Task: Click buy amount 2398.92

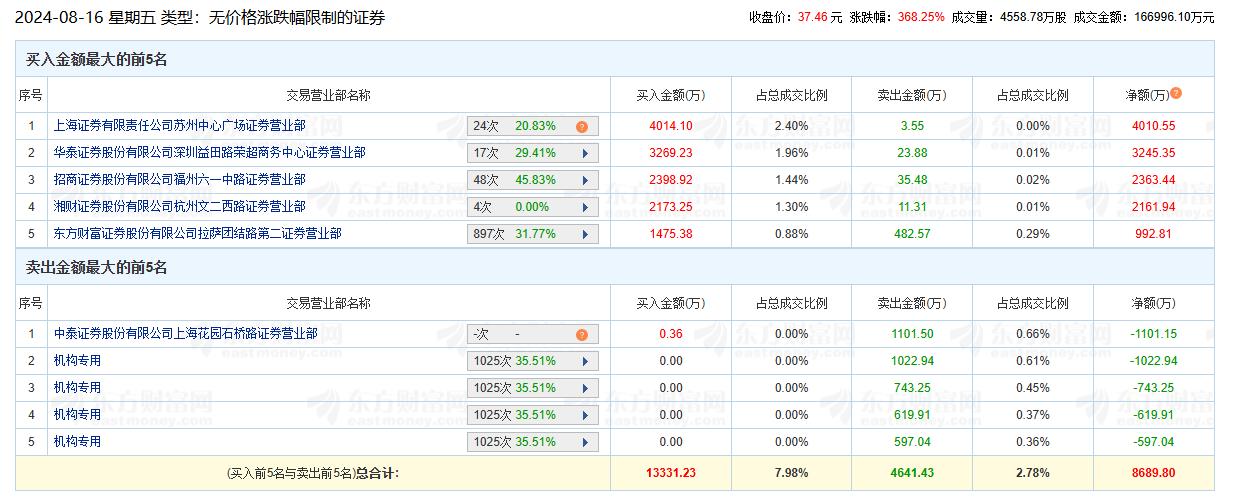Action: (671, 180)
